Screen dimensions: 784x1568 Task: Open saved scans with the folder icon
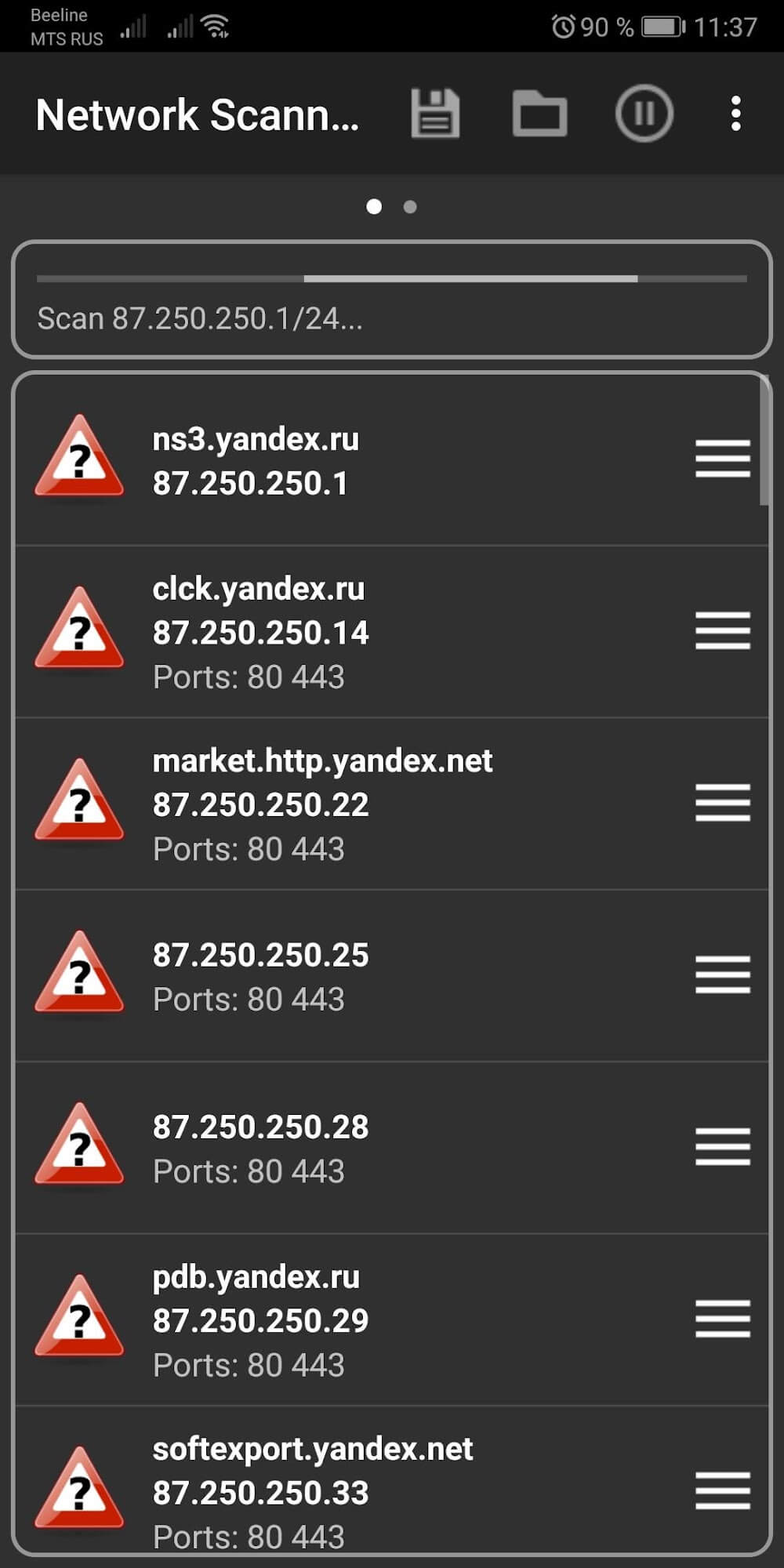pos(539,114)
